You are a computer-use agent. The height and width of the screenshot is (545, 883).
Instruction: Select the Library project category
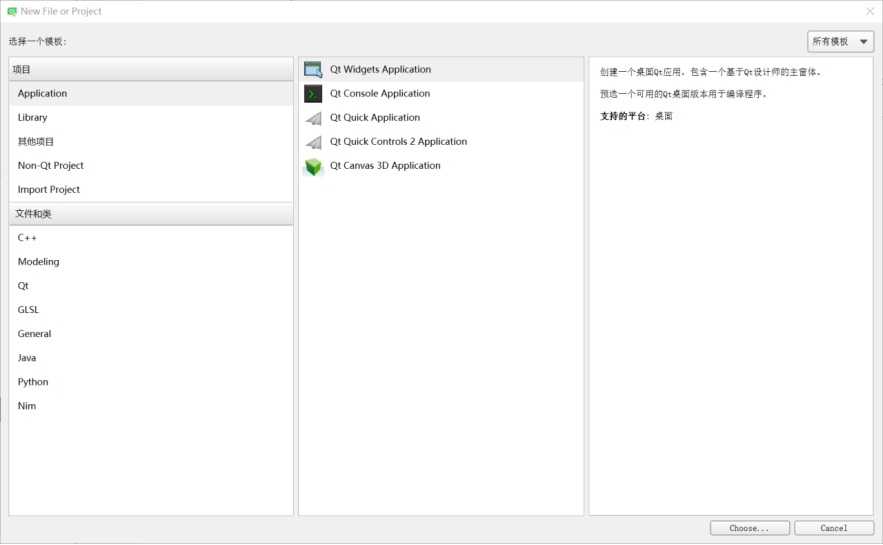tap(151, 118)
